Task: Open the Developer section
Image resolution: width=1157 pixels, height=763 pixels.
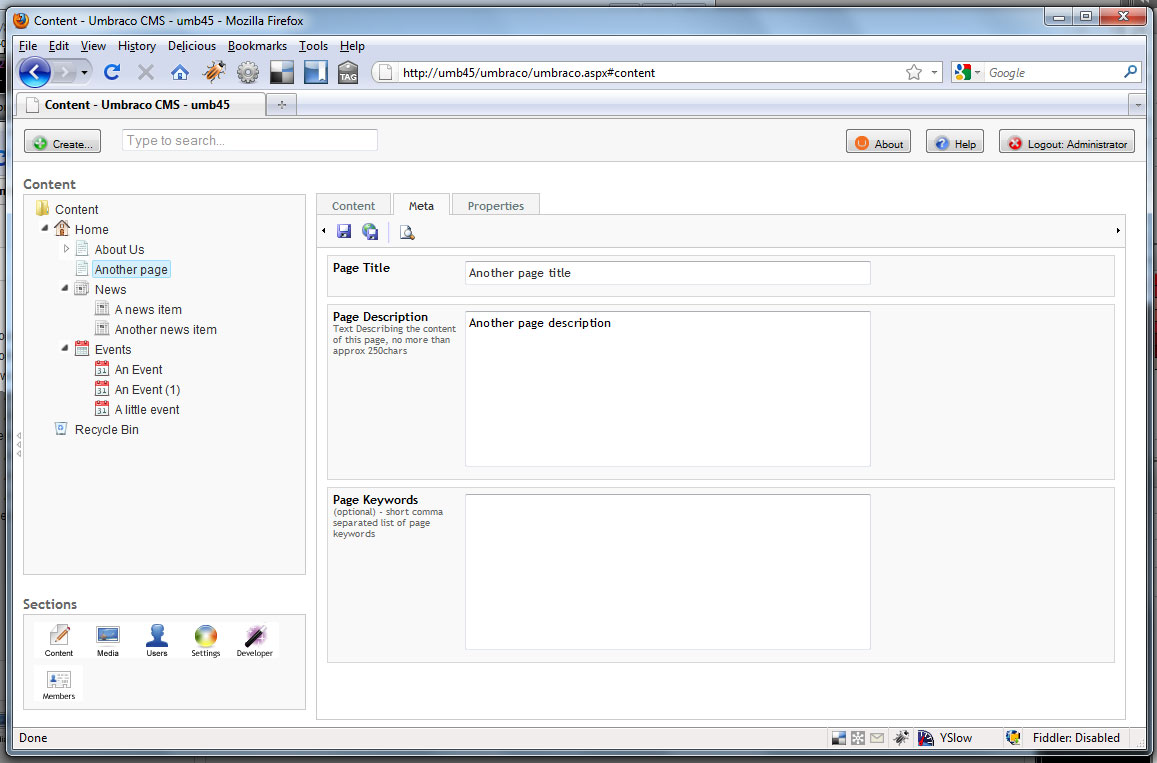Action: tap(255, 640)
